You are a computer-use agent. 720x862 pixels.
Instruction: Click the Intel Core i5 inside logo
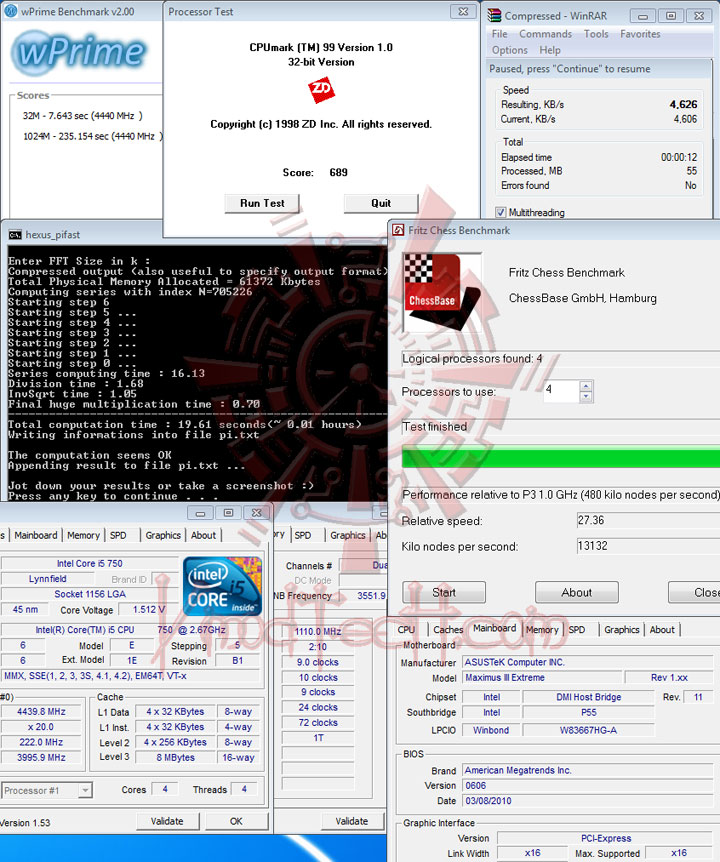tap(222, 586)
